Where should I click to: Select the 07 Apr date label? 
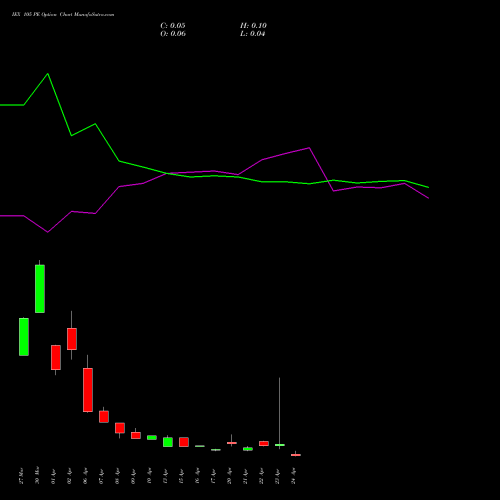(x=101, y=477)
